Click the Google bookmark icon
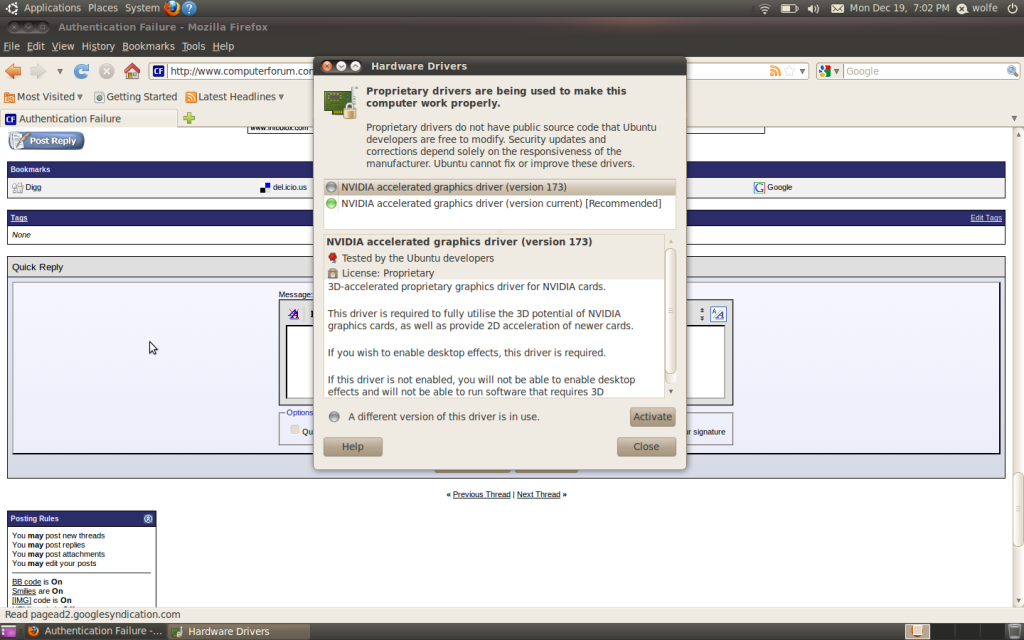This screenshot has height=640, width=1024. point(758,187)
